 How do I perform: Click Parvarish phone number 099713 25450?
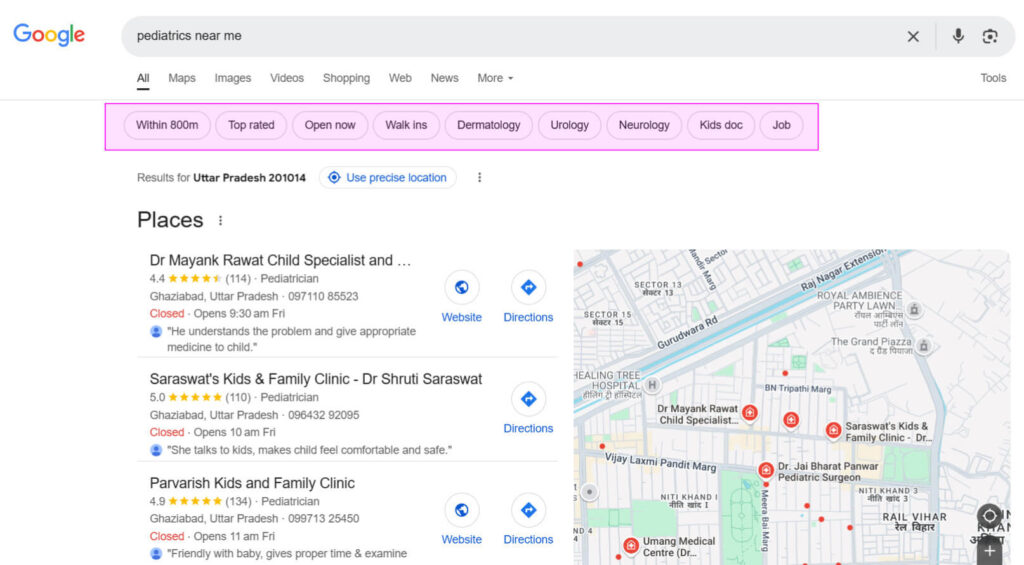(324, 519)
